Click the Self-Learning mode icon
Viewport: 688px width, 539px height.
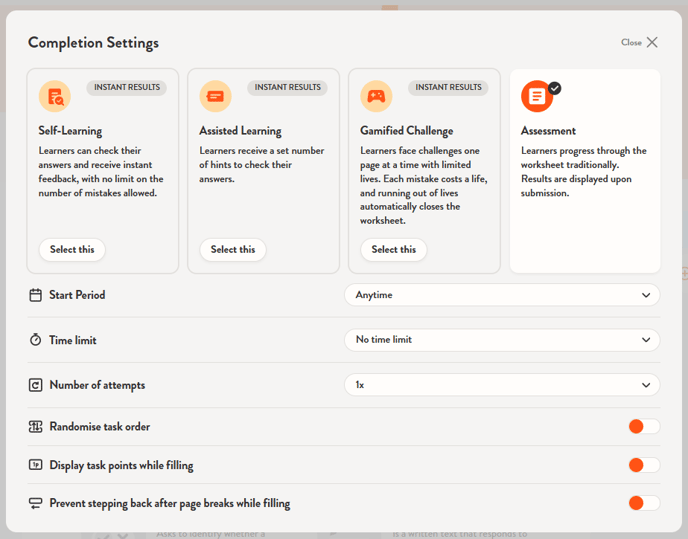(54, 96)
